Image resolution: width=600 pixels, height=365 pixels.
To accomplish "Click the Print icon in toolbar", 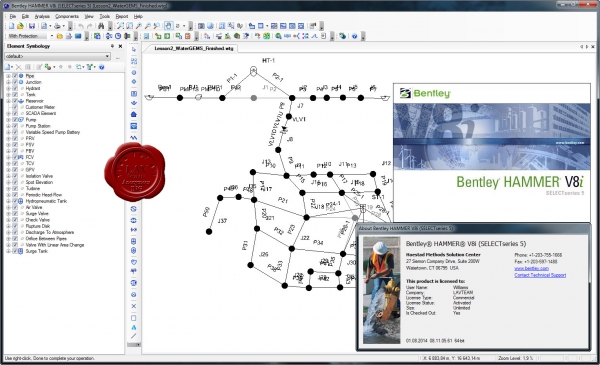I will tap(57, 26).
